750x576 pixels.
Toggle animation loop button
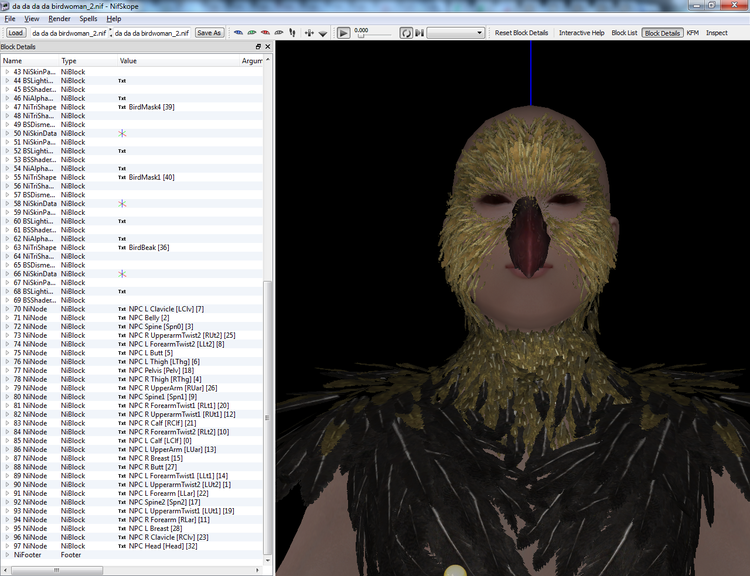(x=406, y=33)
